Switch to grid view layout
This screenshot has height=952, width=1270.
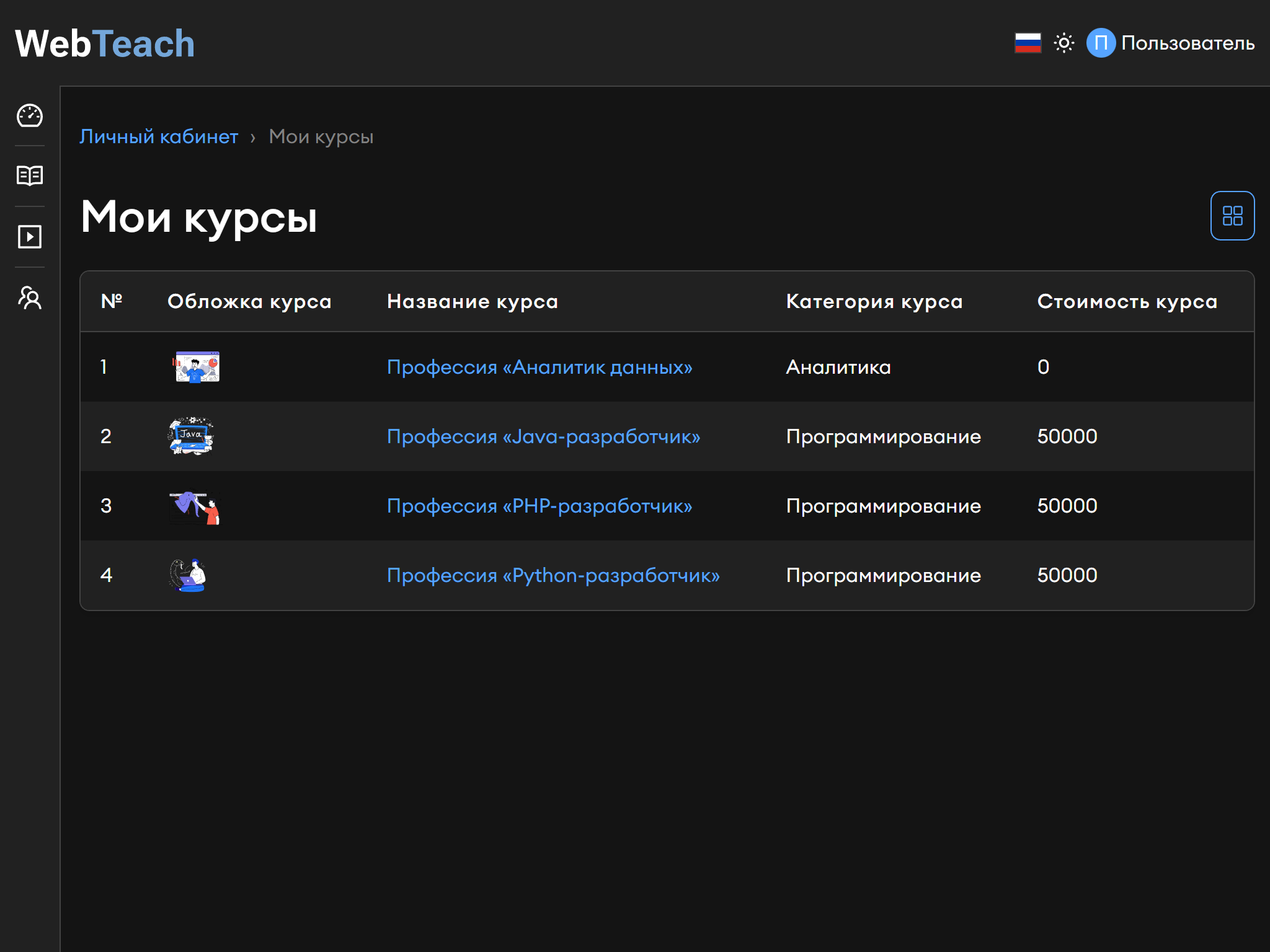[1232, 216]
